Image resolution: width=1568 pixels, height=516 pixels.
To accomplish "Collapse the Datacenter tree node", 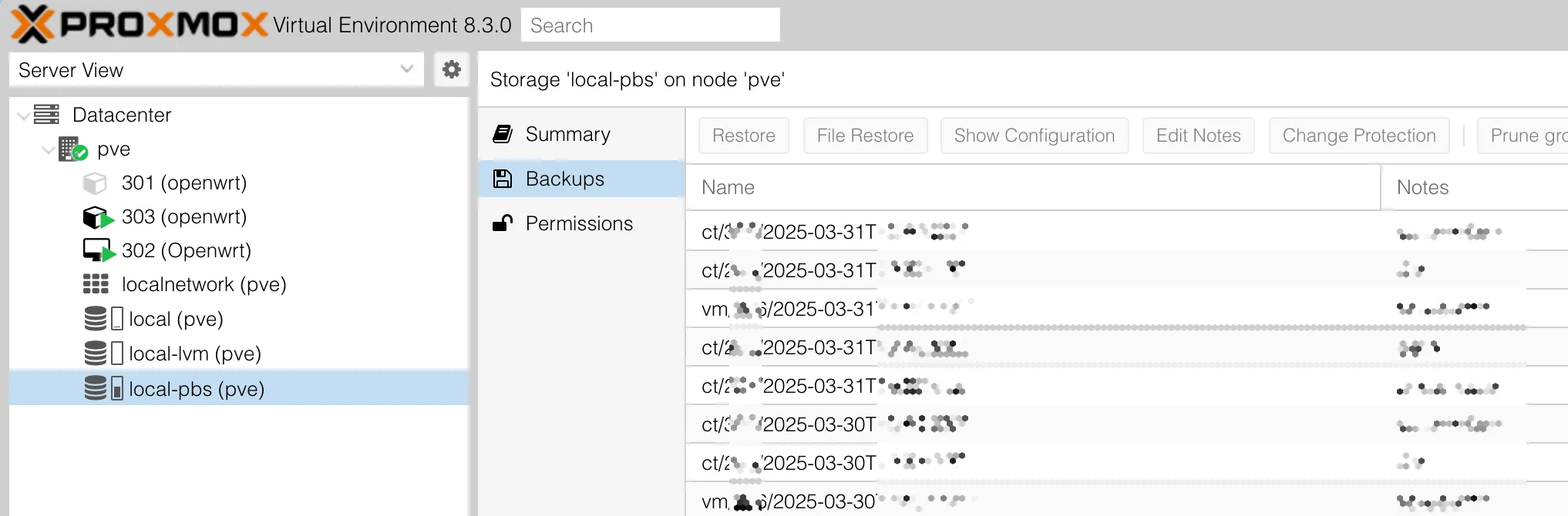I will (x=24, y=116).
